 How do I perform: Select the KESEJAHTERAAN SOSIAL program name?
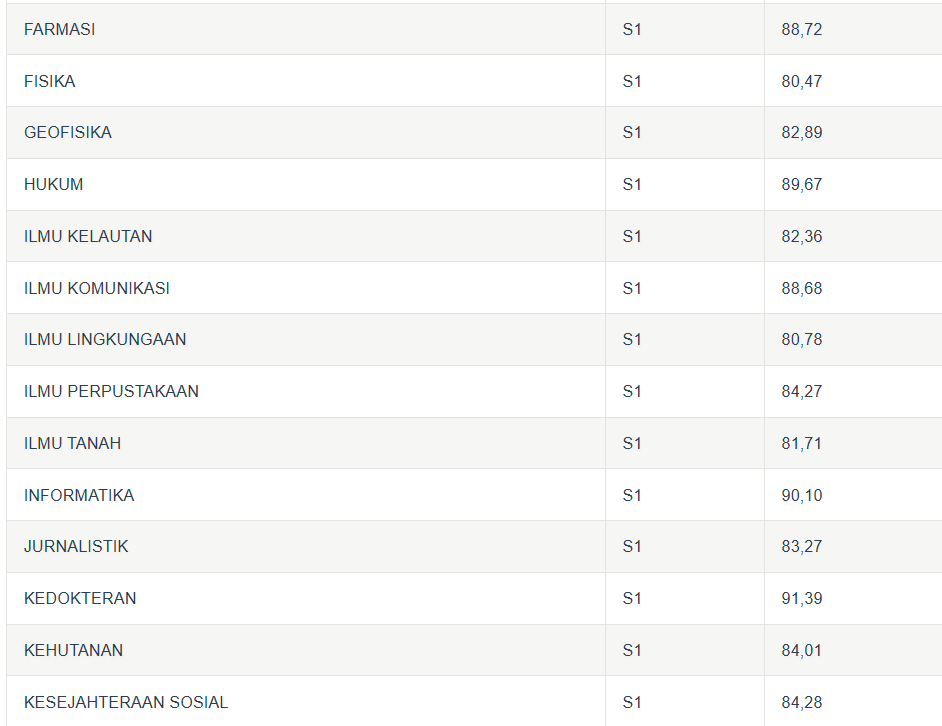click(126, 703)
